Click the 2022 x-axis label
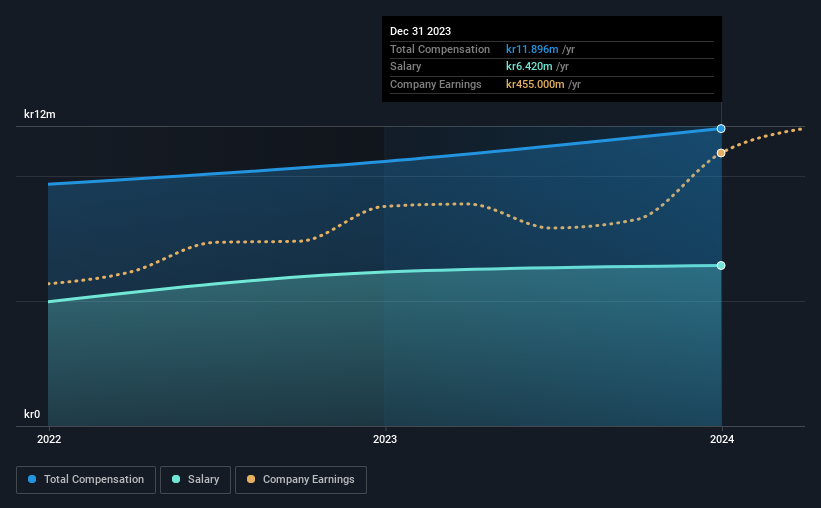This screenshot has height=508, width=821. point(49,439)
